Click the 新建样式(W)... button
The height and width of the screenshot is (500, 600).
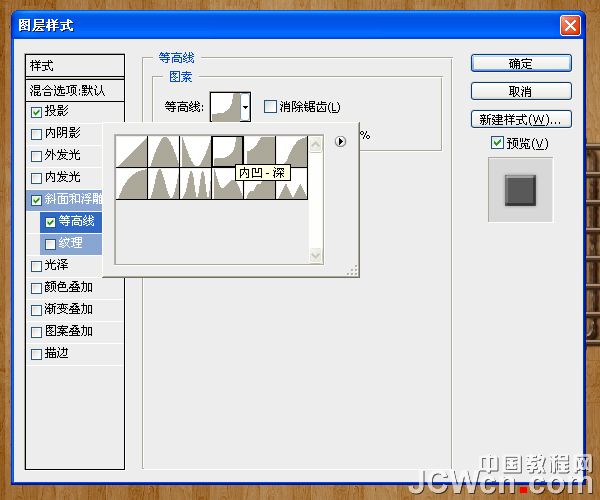click(521, 119)
